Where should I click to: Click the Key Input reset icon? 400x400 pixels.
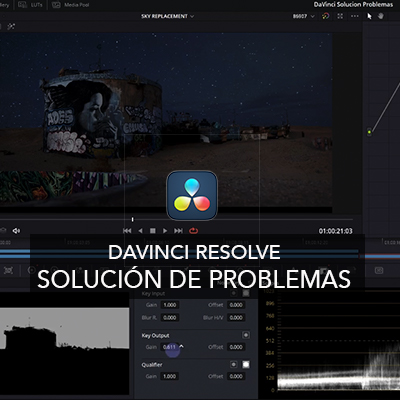coord(234,293)
